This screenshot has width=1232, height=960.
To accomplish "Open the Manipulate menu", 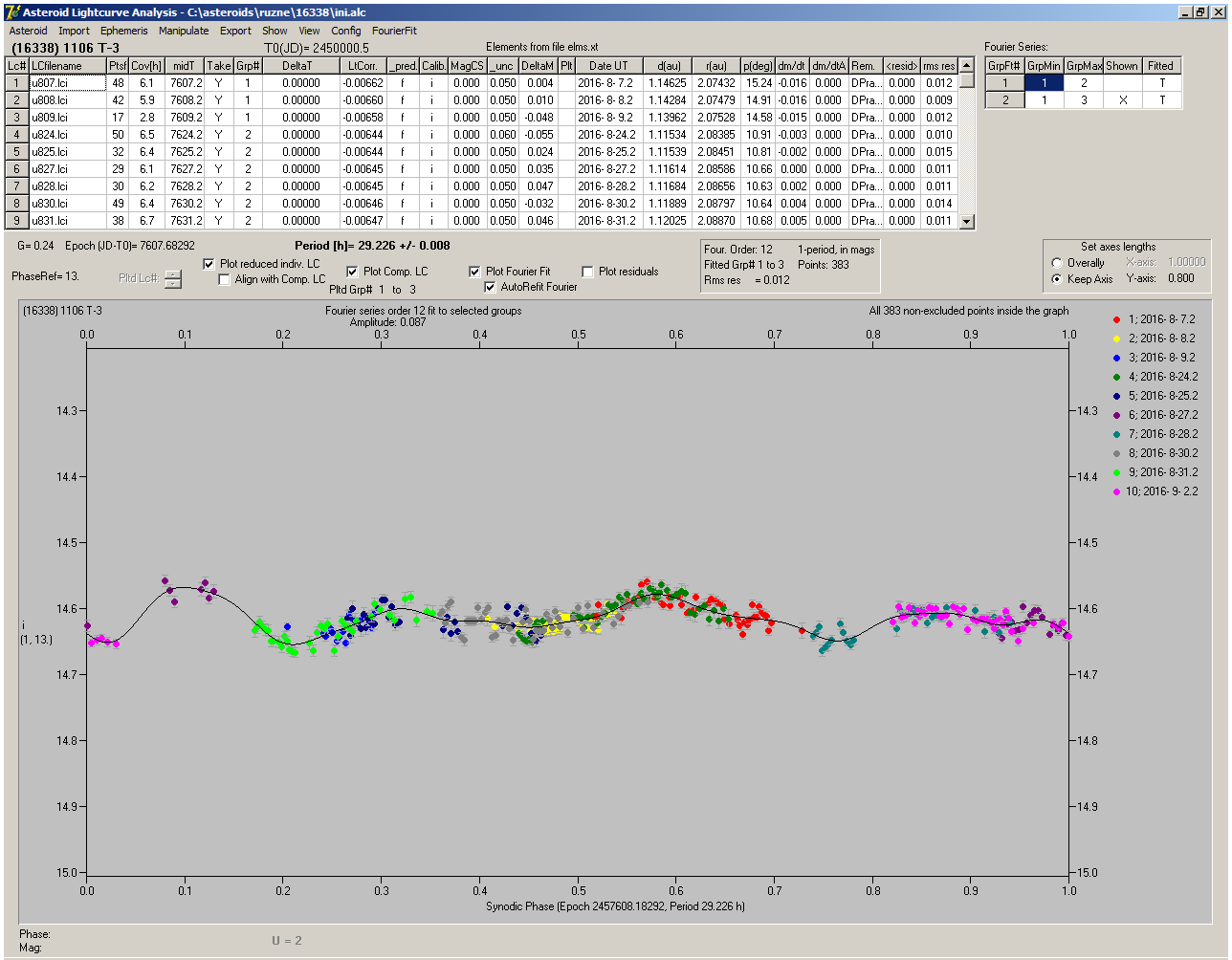I will coord(184,31).
